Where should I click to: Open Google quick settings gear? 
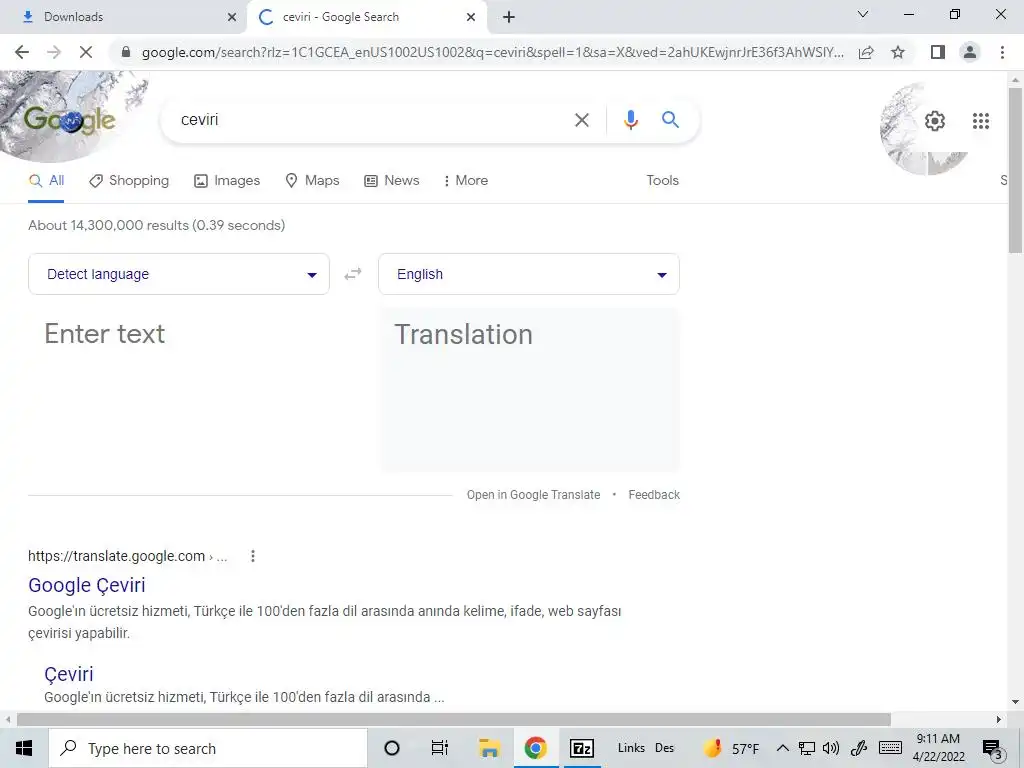[x=935, y=121]
